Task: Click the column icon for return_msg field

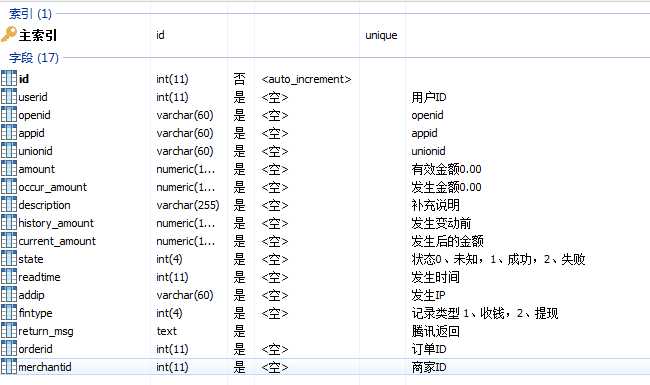Action: click(x=9, y=331)
